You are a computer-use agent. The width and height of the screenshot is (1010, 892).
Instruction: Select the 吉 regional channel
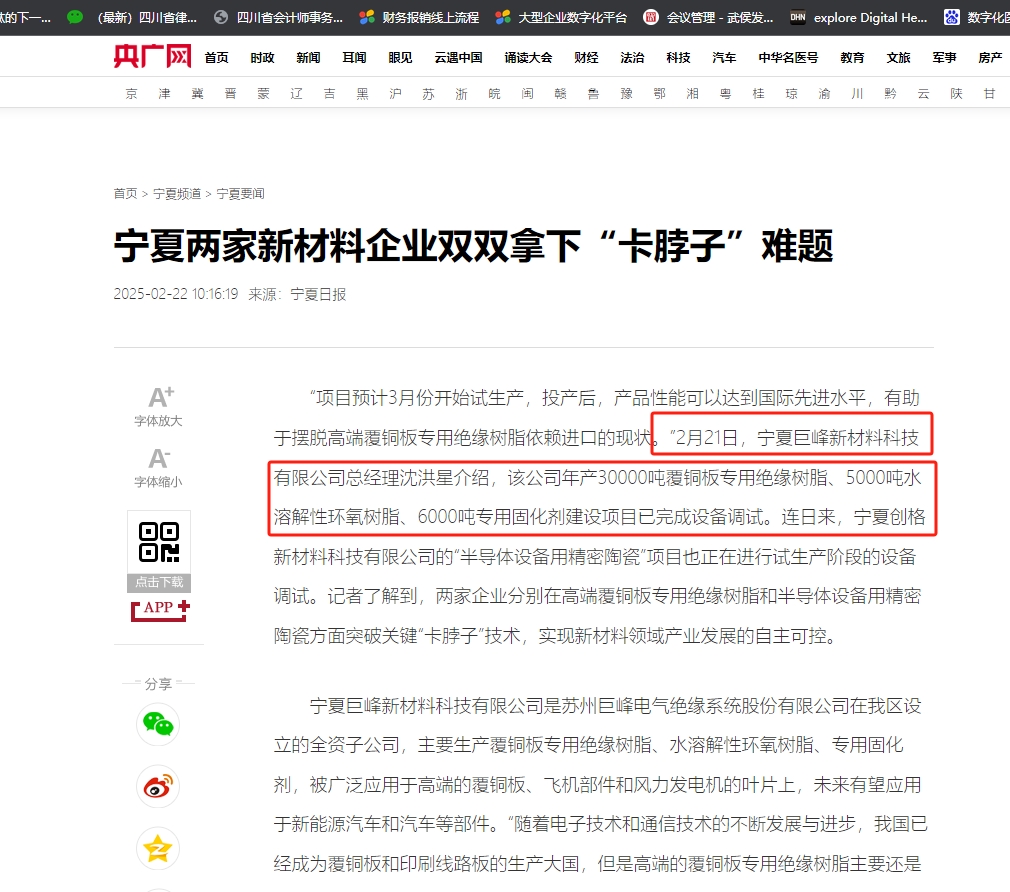click(x=329, y=93)
